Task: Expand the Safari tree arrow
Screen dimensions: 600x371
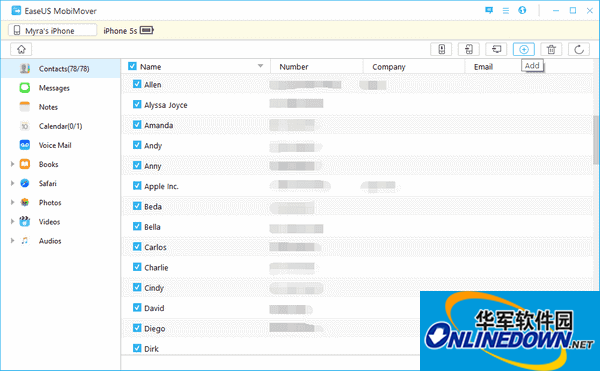Action: pyautogui.click(x=12, y=183)
